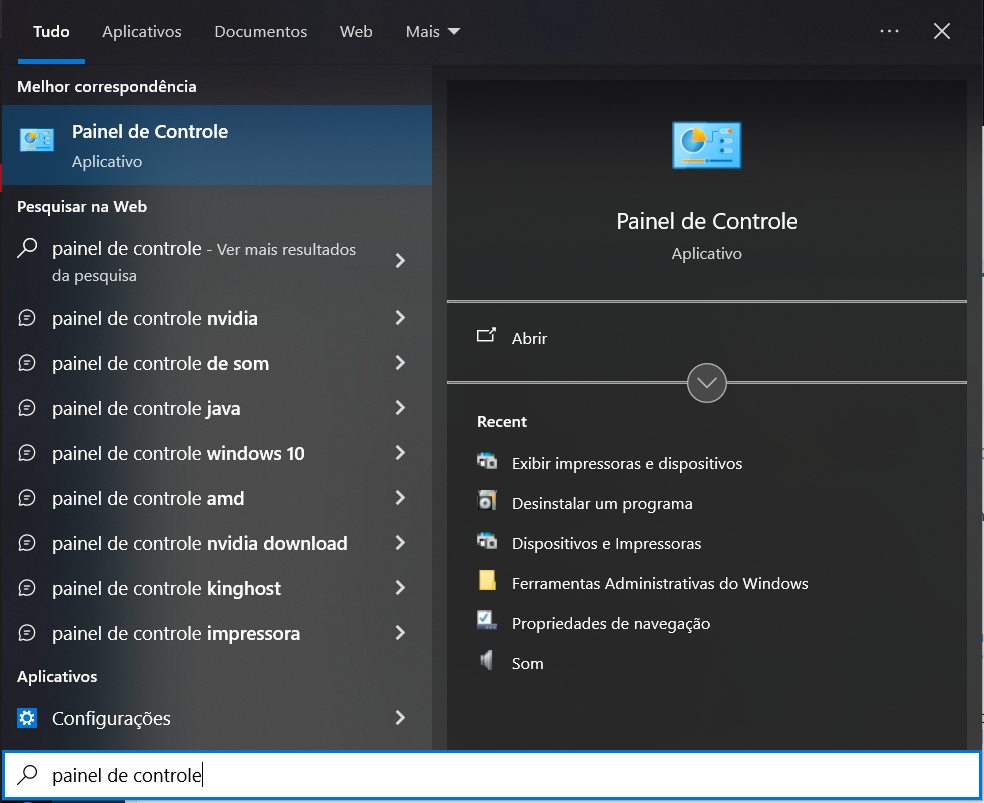Click the folder icon for Ferramentas Administrativas

(487, 581)
